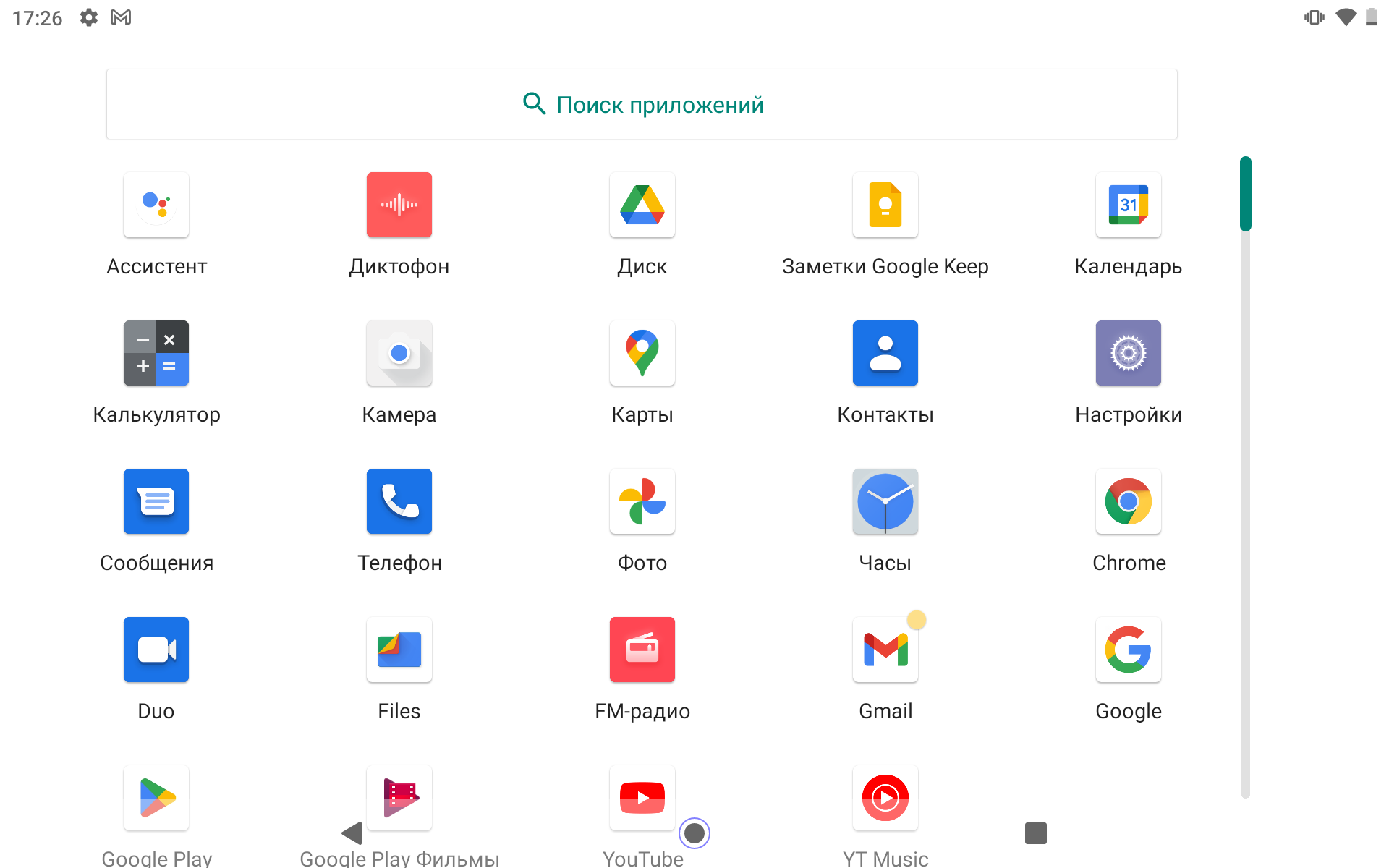Launch the Chrome browser
Screen dimensions: 1389x868
coord(1129,502)
